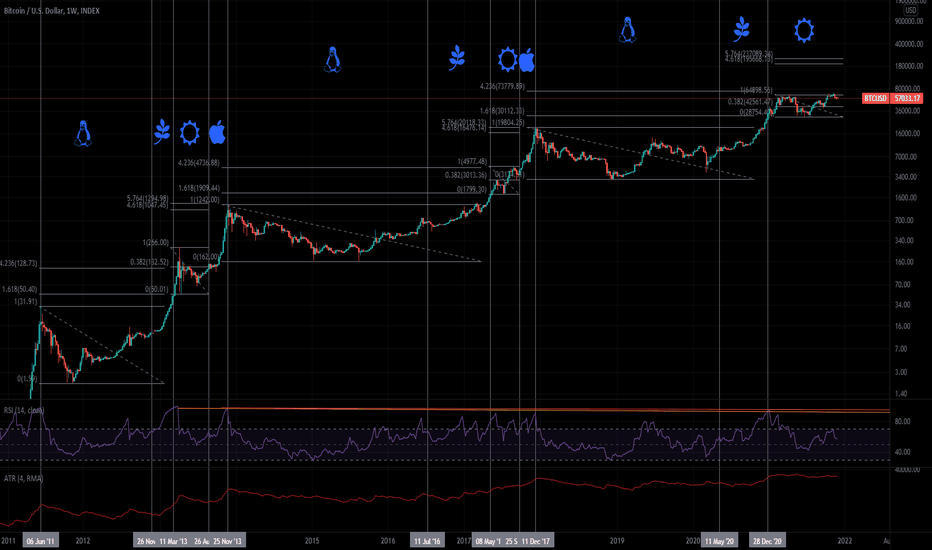Select the 1.618(1909.44) Fibonacci label
The width and height of the screenshot is (932, 550).
pyautogui.click(x=199, y=188)
